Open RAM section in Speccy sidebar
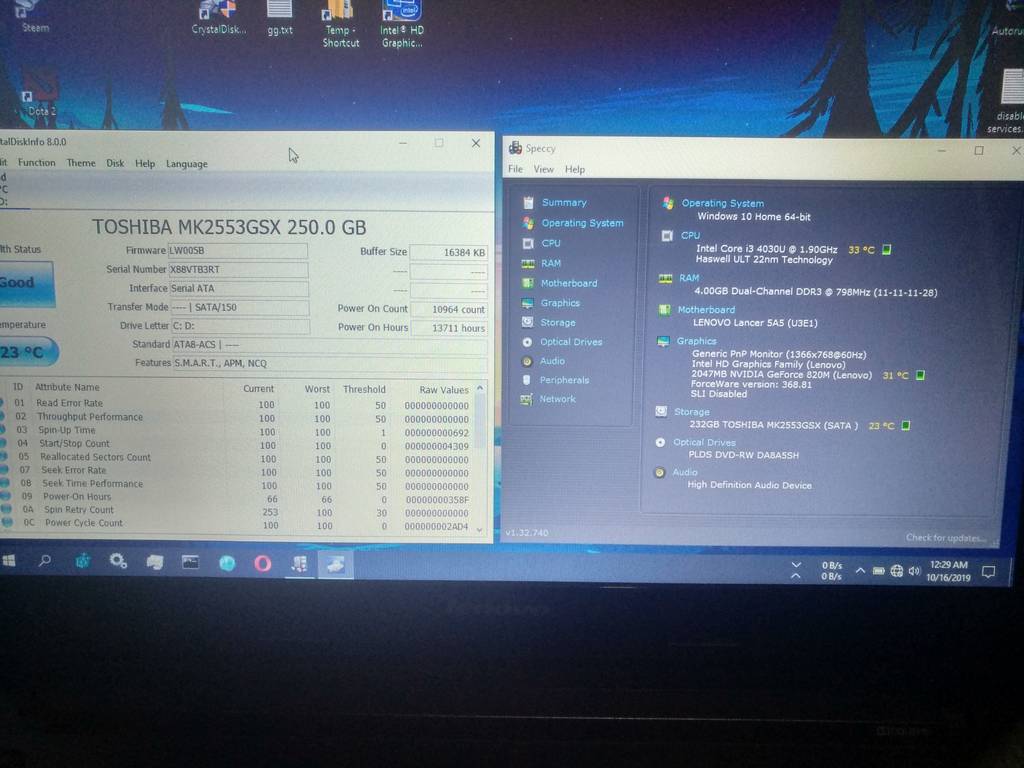The width and height of the screenshot is (1024, 768). pyautogui.click(x=551, y=263)
